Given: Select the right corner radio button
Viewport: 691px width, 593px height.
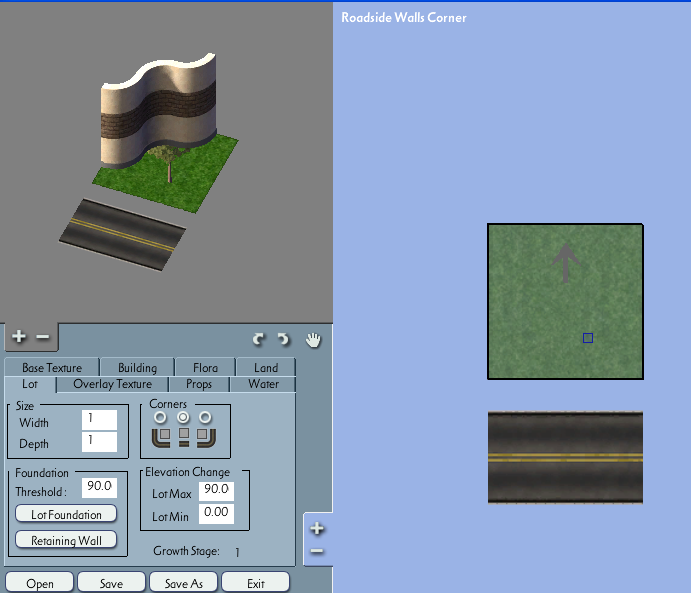Looking at the screenshot, I should (x=205, y=417).
